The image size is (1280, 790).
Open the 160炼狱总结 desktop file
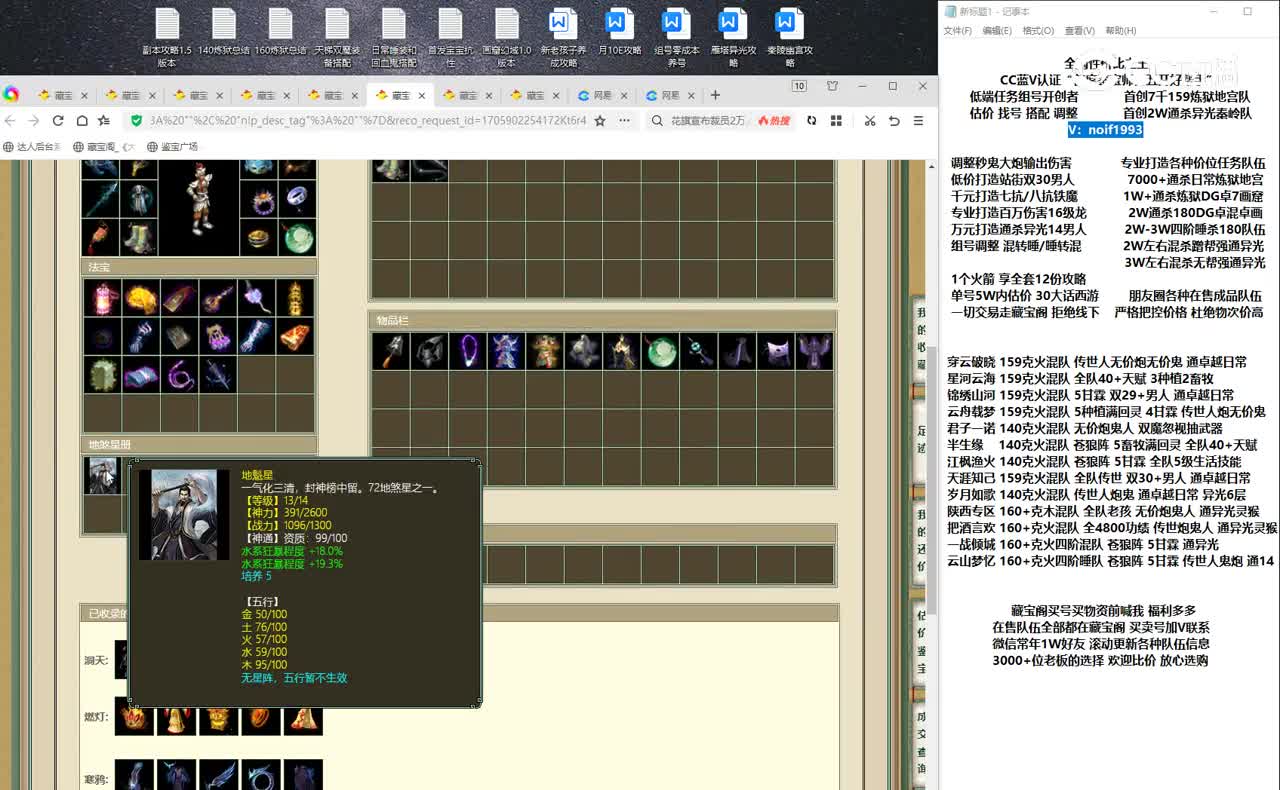[280, 33]
